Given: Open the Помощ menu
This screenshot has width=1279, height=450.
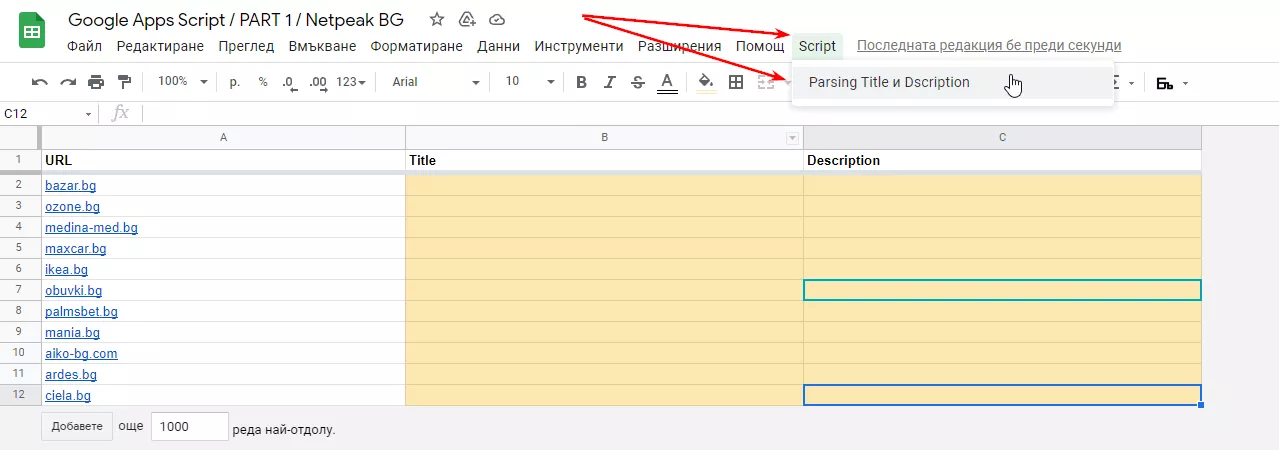Looking at the screenshot, I should point(760,46).
